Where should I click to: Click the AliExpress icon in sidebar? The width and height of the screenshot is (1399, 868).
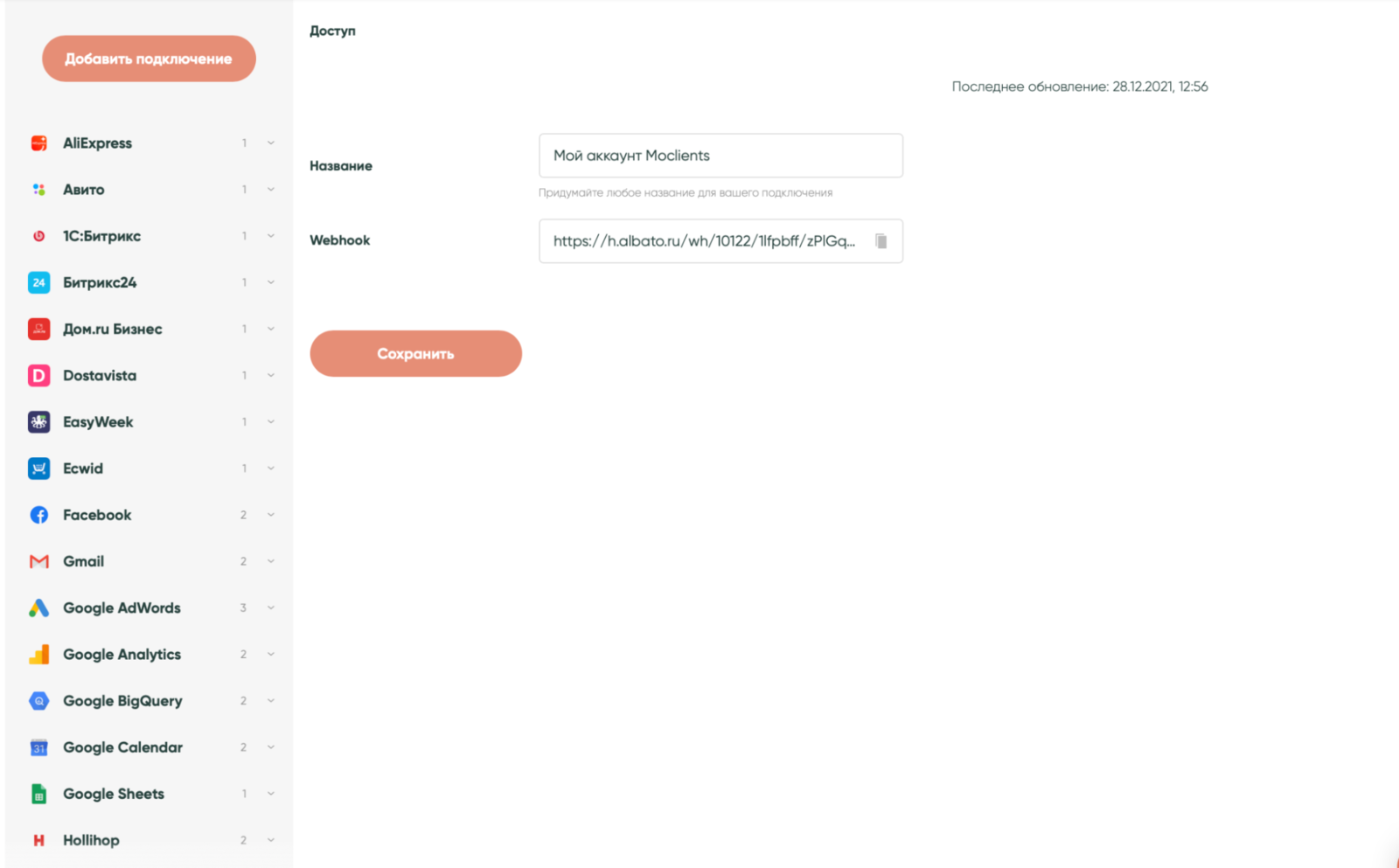point(38,143)
